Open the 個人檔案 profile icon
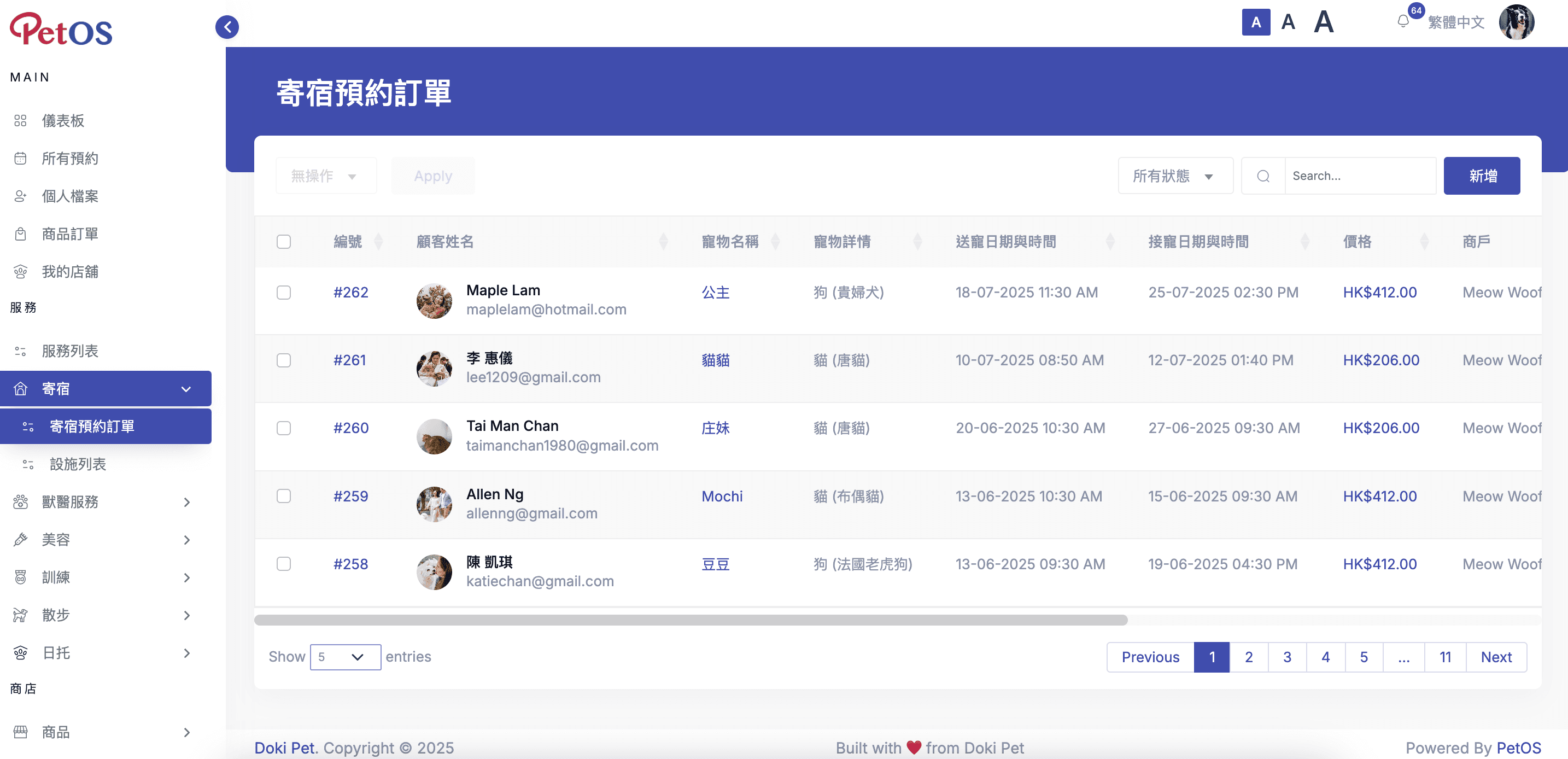Viewport: 1568px width, 759px height. pos(20,196)
